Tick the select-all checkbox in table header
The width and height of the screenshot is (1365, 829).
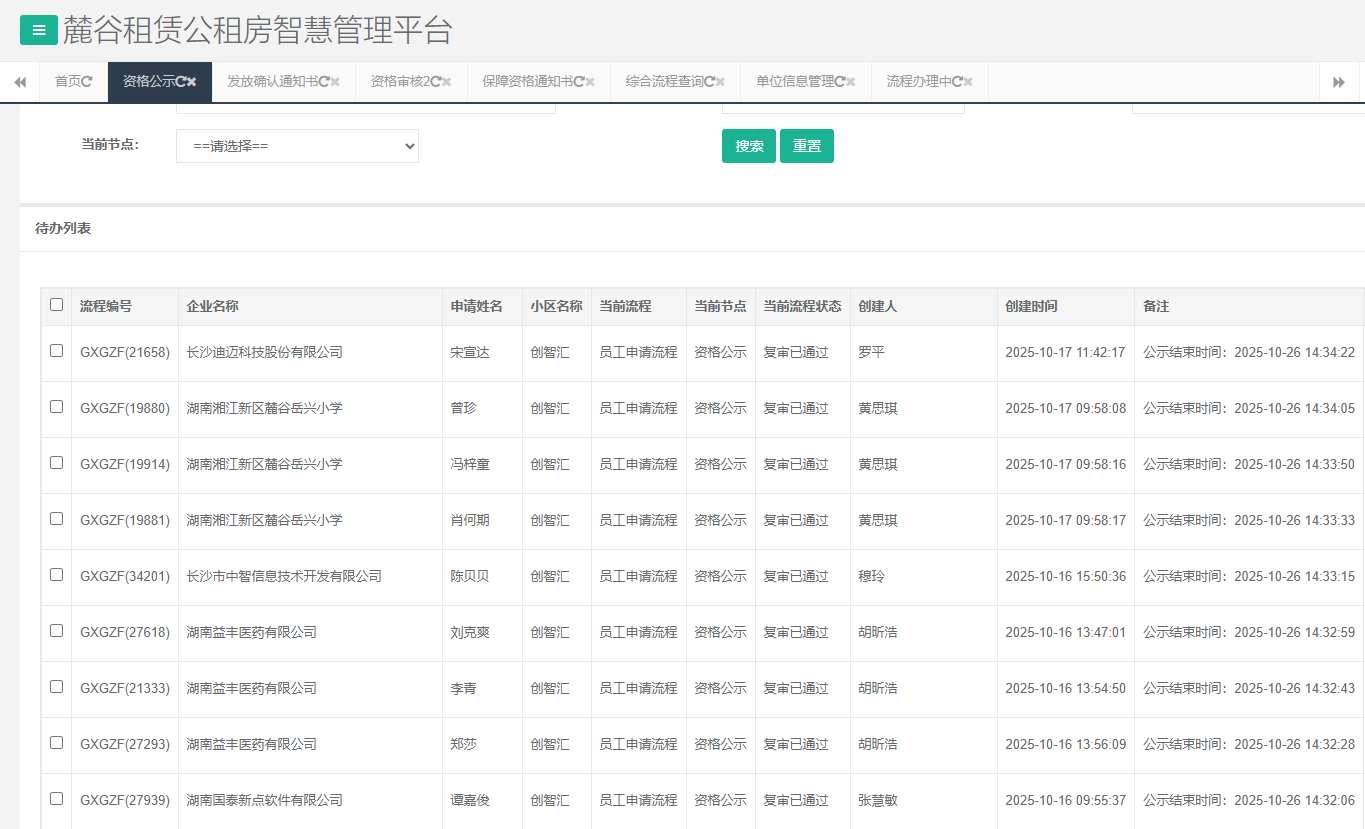pos(56,305)
